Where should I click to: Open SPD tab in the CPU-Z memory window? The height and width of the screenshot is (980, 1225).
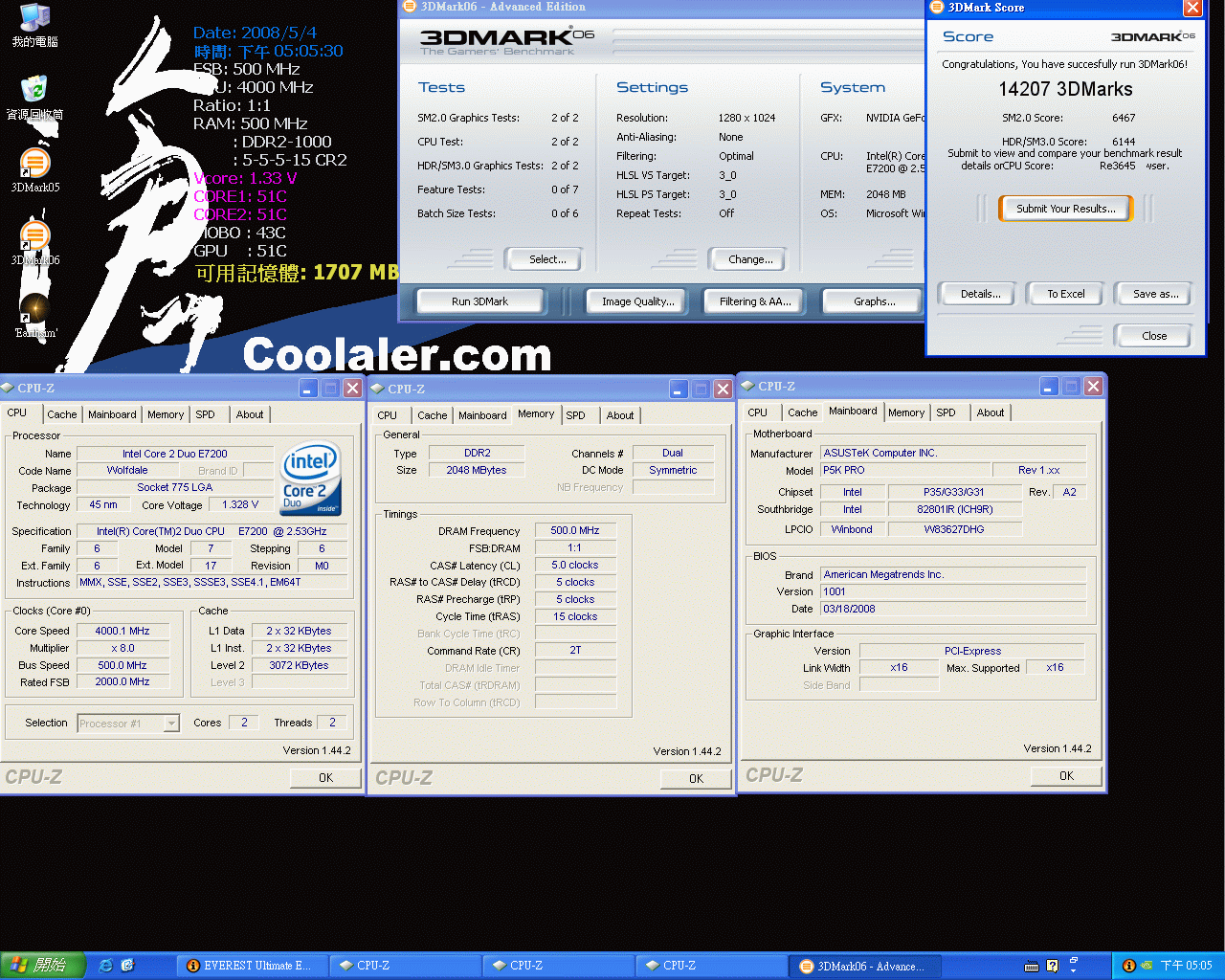pyautogui.click(x=576, y=415)
